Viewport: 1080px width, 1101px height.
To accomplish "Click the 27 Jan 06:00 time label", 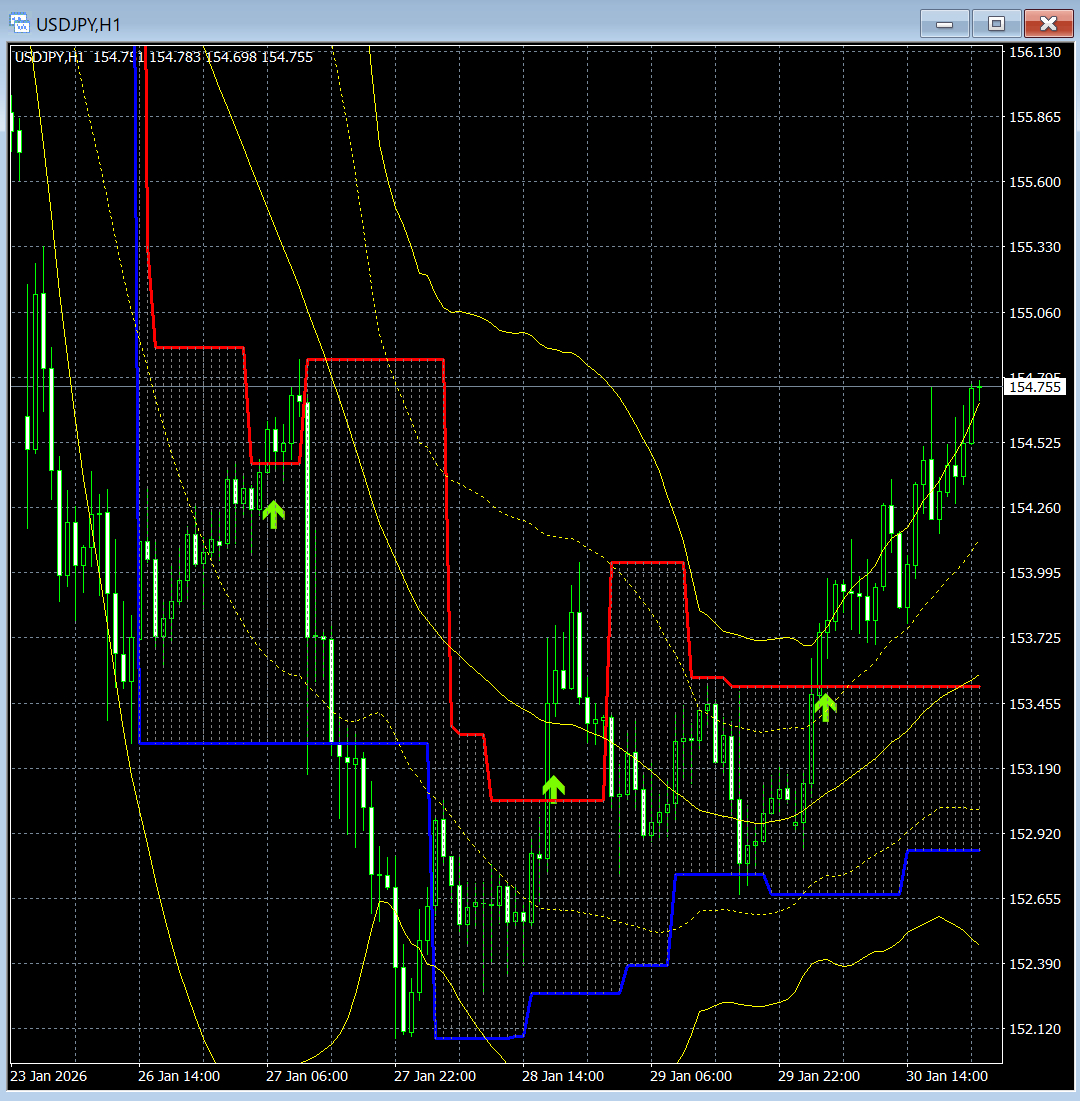I will click(307, 1076).
